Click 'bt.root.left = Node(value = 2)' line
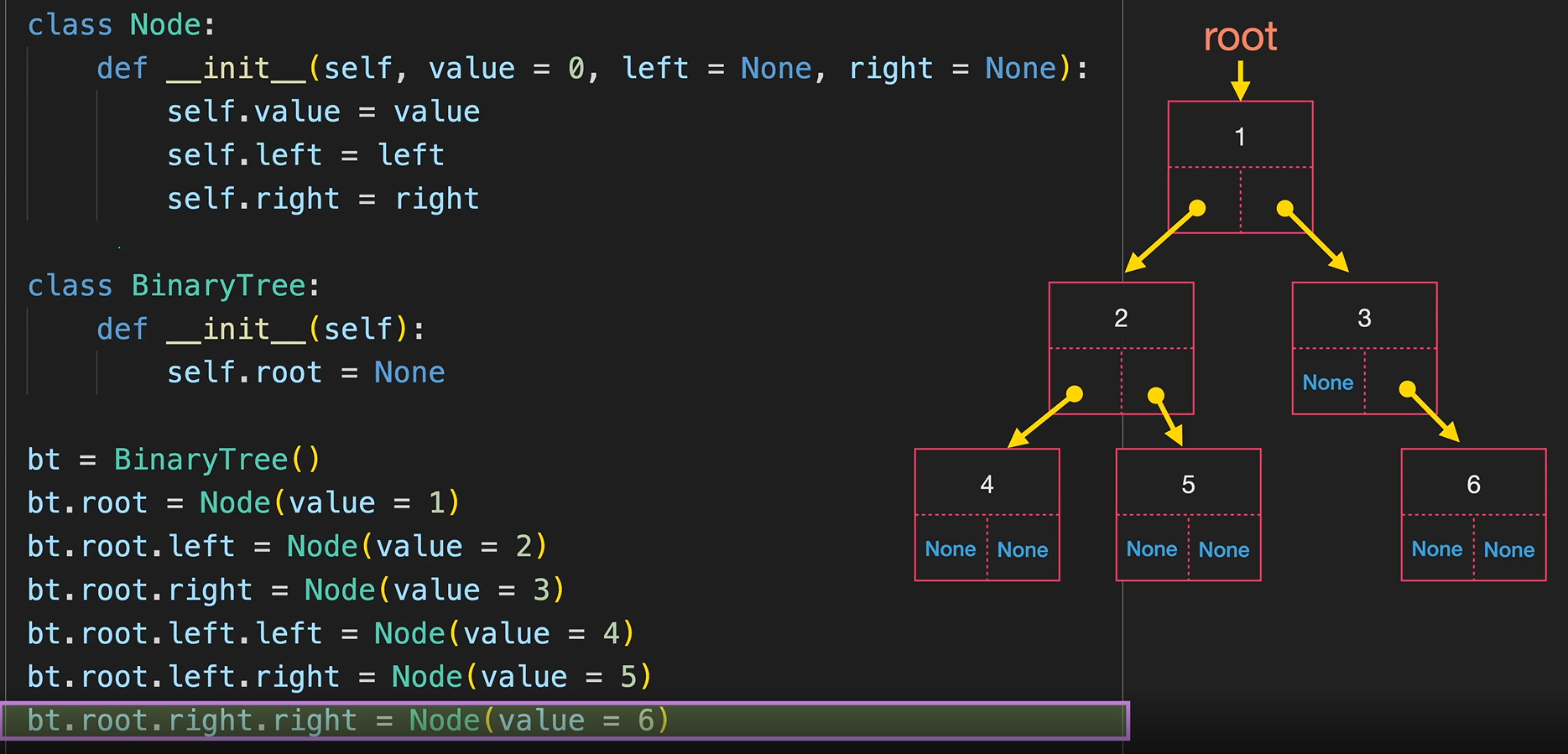The width and height of the screenshot is (1568, 754). coord(287,547)
